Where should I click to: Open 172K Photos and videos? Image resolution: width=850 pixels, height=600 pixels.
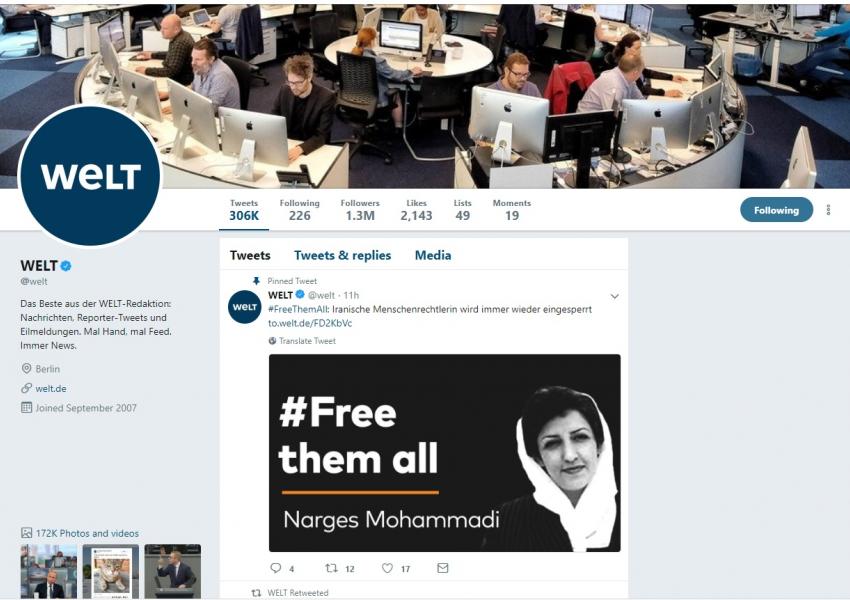tap(87, 533)
